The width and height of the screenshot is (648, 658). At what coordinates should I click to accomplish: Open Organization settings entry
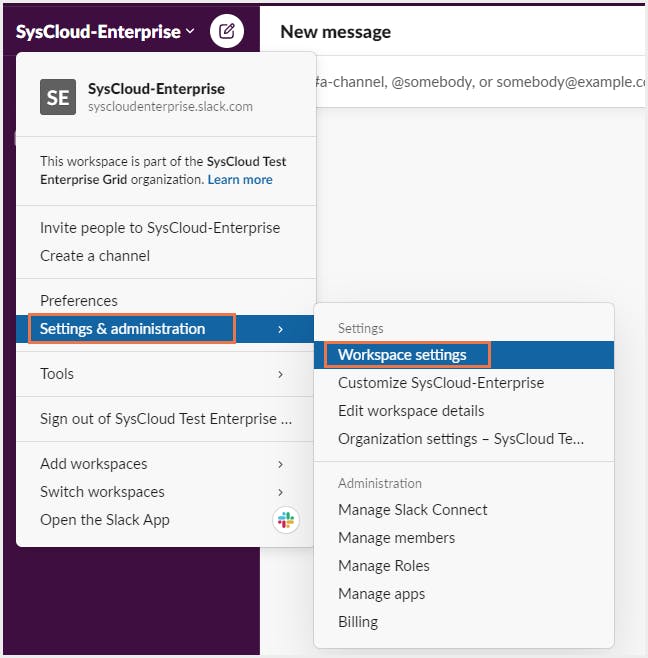461,439
